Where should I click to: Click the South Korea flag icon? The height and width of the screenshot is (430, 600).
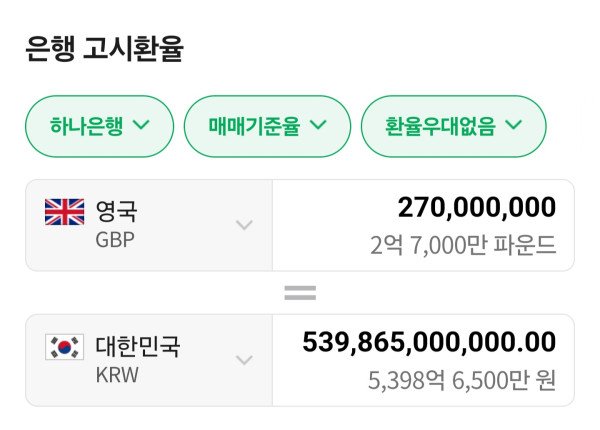click(x=65, y=347)
